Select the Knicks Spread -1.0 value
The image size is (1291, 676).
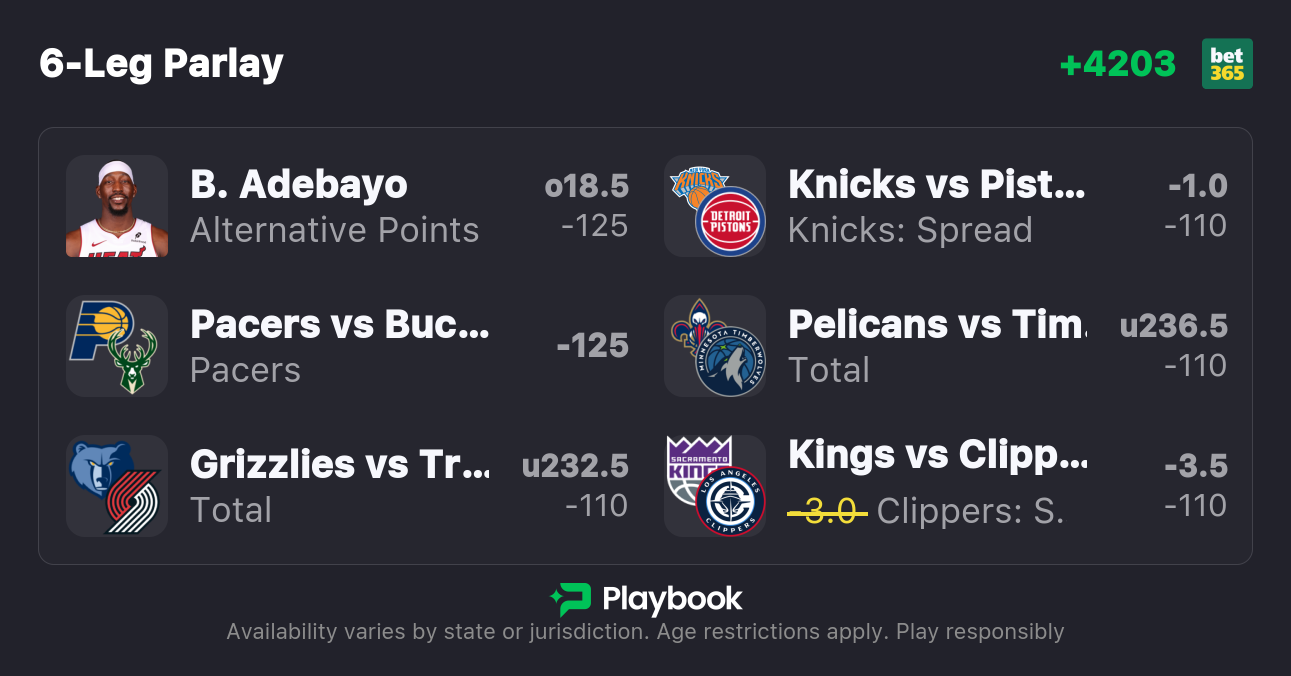pos(1197,186)
